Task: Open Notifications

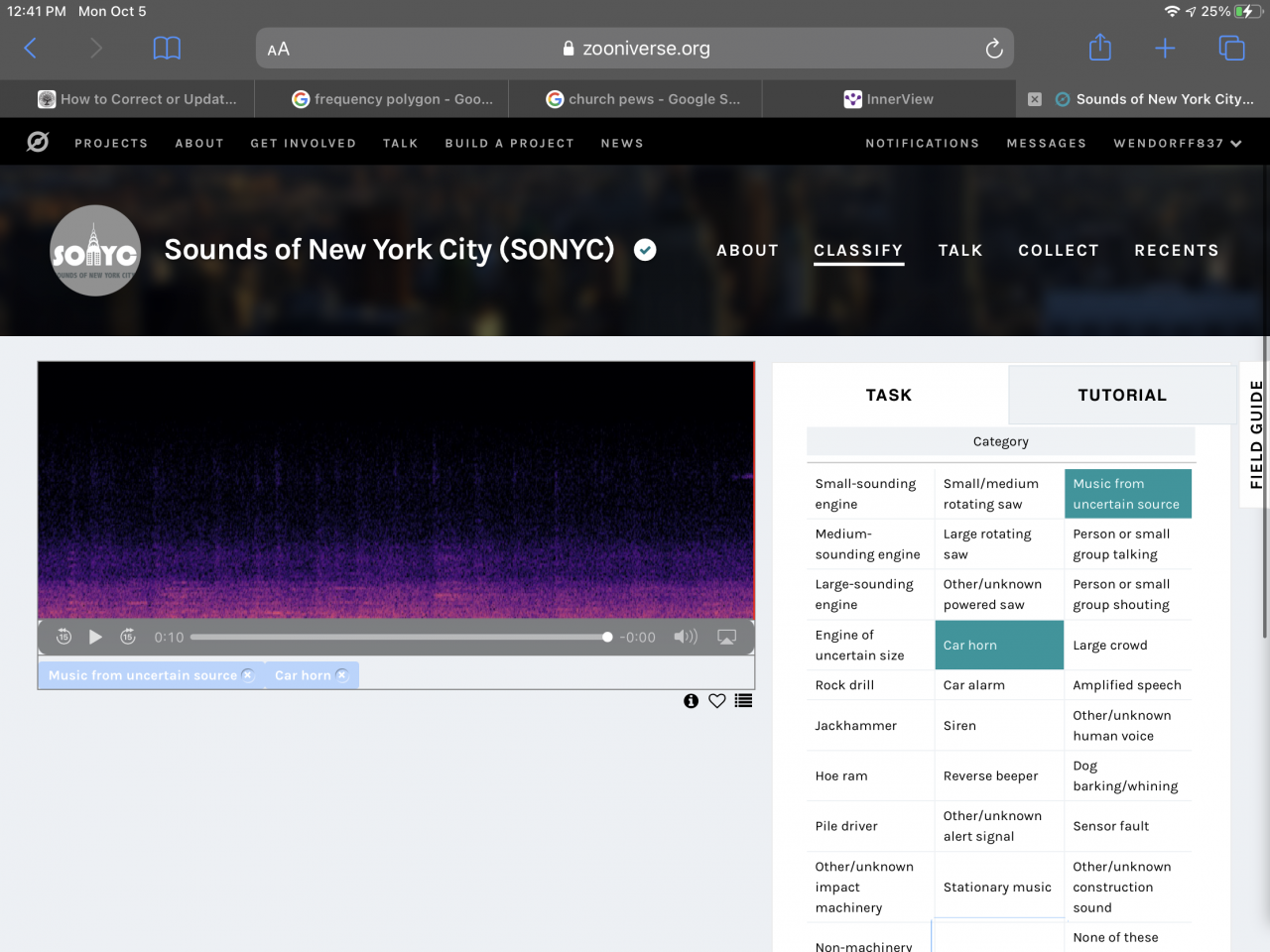Action: [923, 144]
